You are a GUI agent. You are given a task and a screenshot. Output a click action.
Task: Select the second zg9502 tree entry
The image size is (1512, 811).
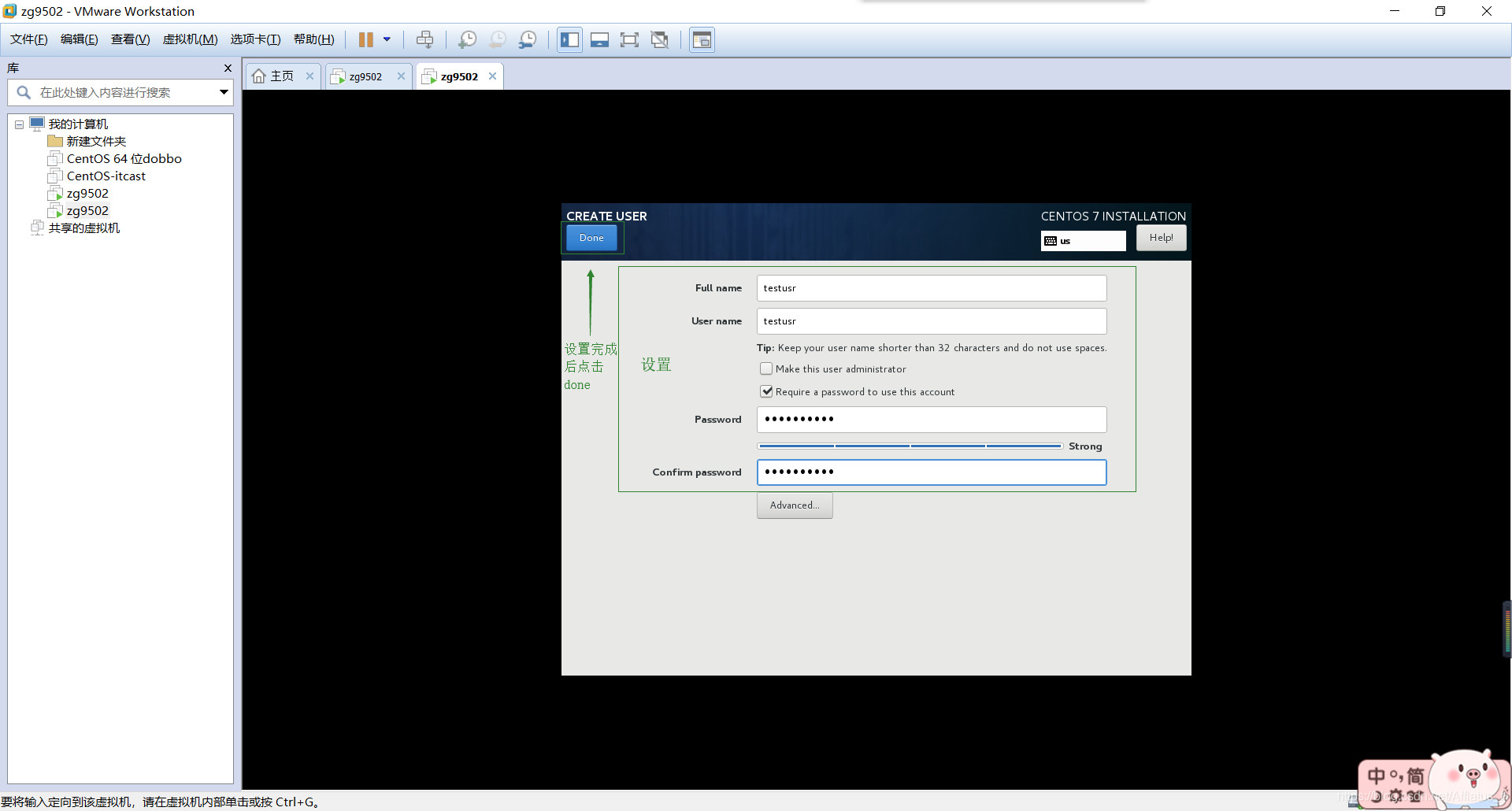pyautogui.click(x=87, y=210)
